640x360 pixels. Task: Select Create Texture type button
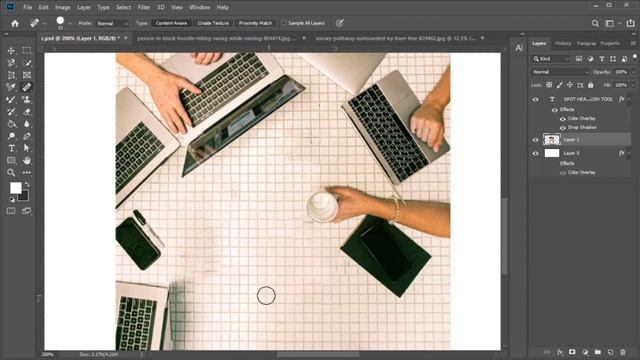213,23
